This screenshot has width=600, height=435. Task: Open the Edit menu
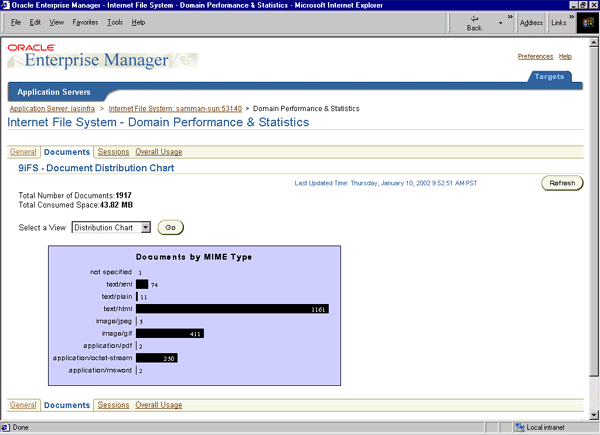point(35,23)
